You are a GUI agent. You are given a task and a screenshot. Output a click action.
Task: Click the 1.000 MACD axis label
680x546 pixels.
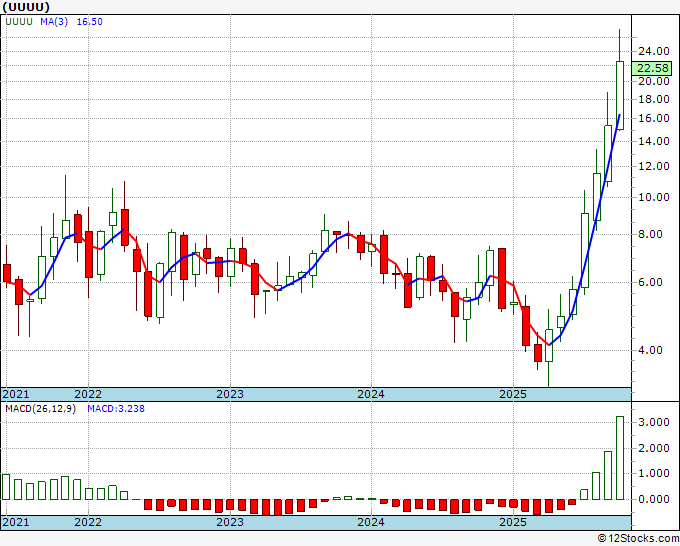pos(654,474)
